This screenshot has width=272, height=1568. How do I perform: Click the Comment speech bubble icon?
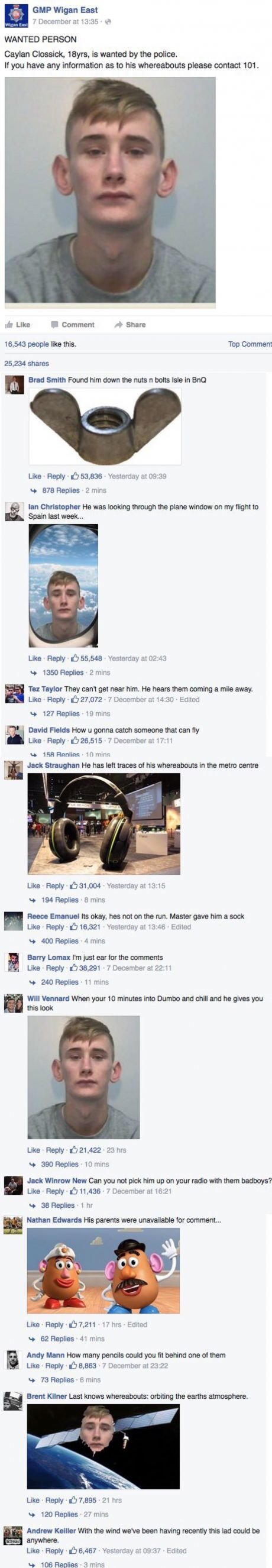pos(54,325)
